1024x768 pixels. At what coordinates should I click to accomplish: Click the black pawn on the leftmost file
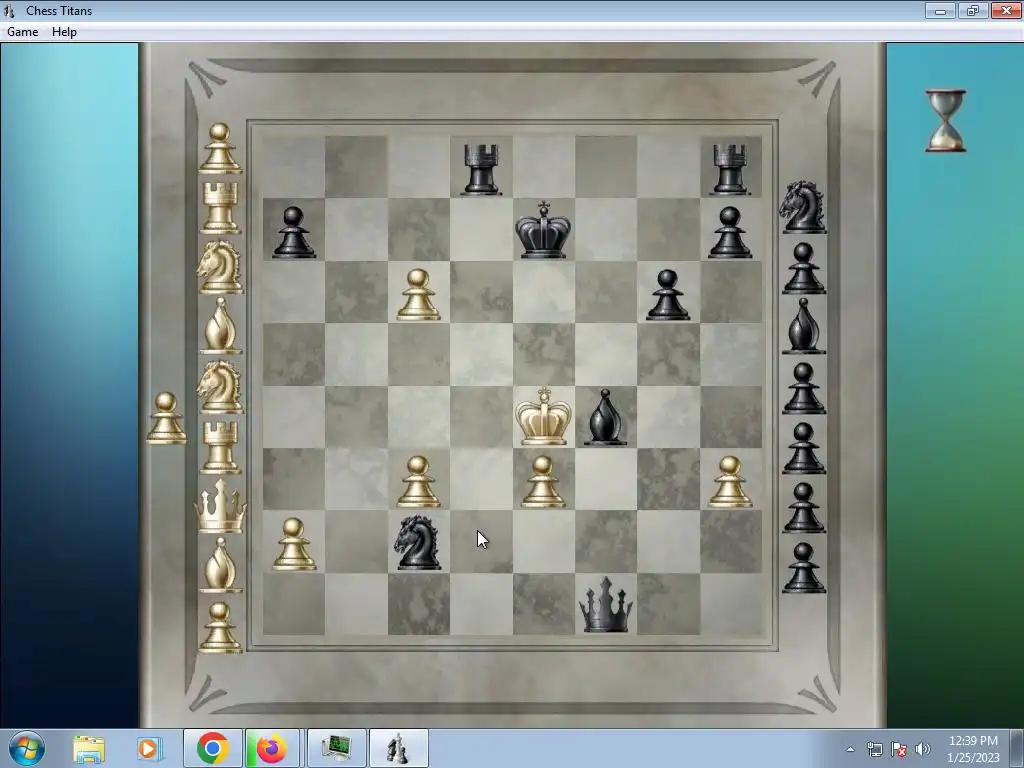293,232
